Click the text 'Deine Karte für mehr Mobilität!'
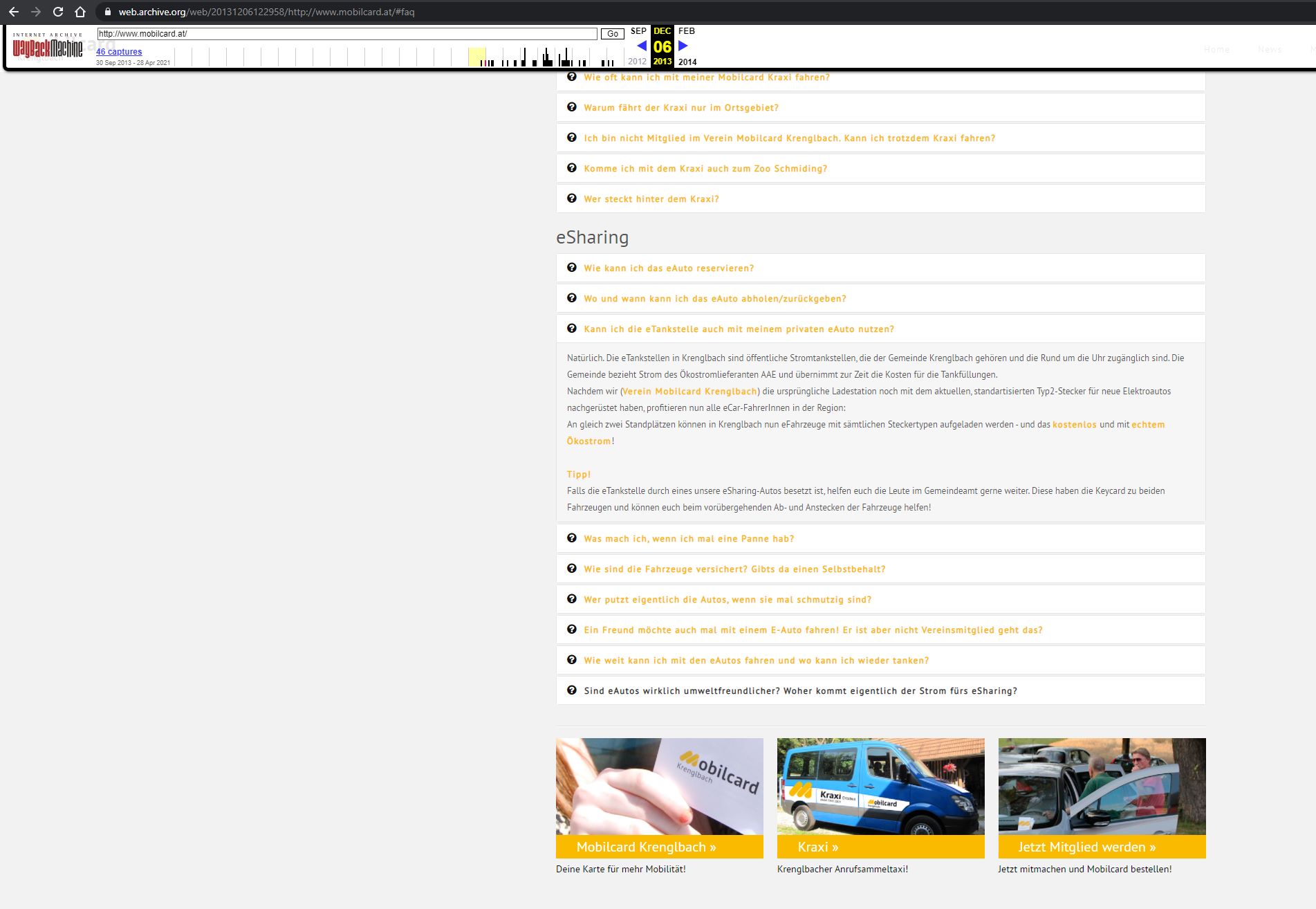 (621, 869)
